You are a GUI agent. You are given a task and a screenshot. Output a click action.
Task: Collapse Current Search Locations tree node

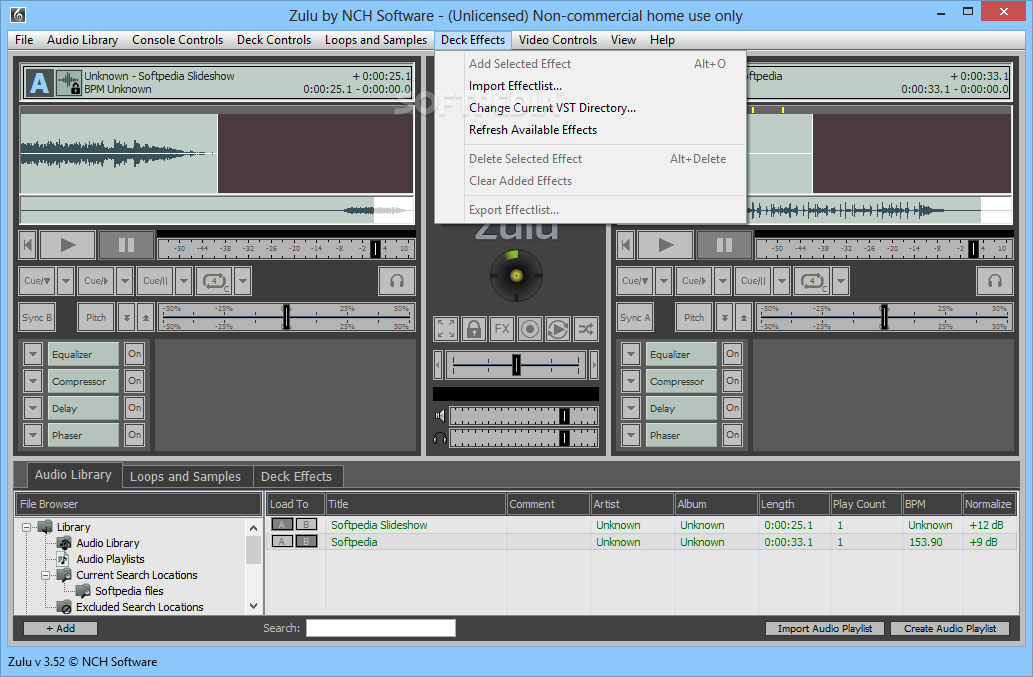click(45, 575)
